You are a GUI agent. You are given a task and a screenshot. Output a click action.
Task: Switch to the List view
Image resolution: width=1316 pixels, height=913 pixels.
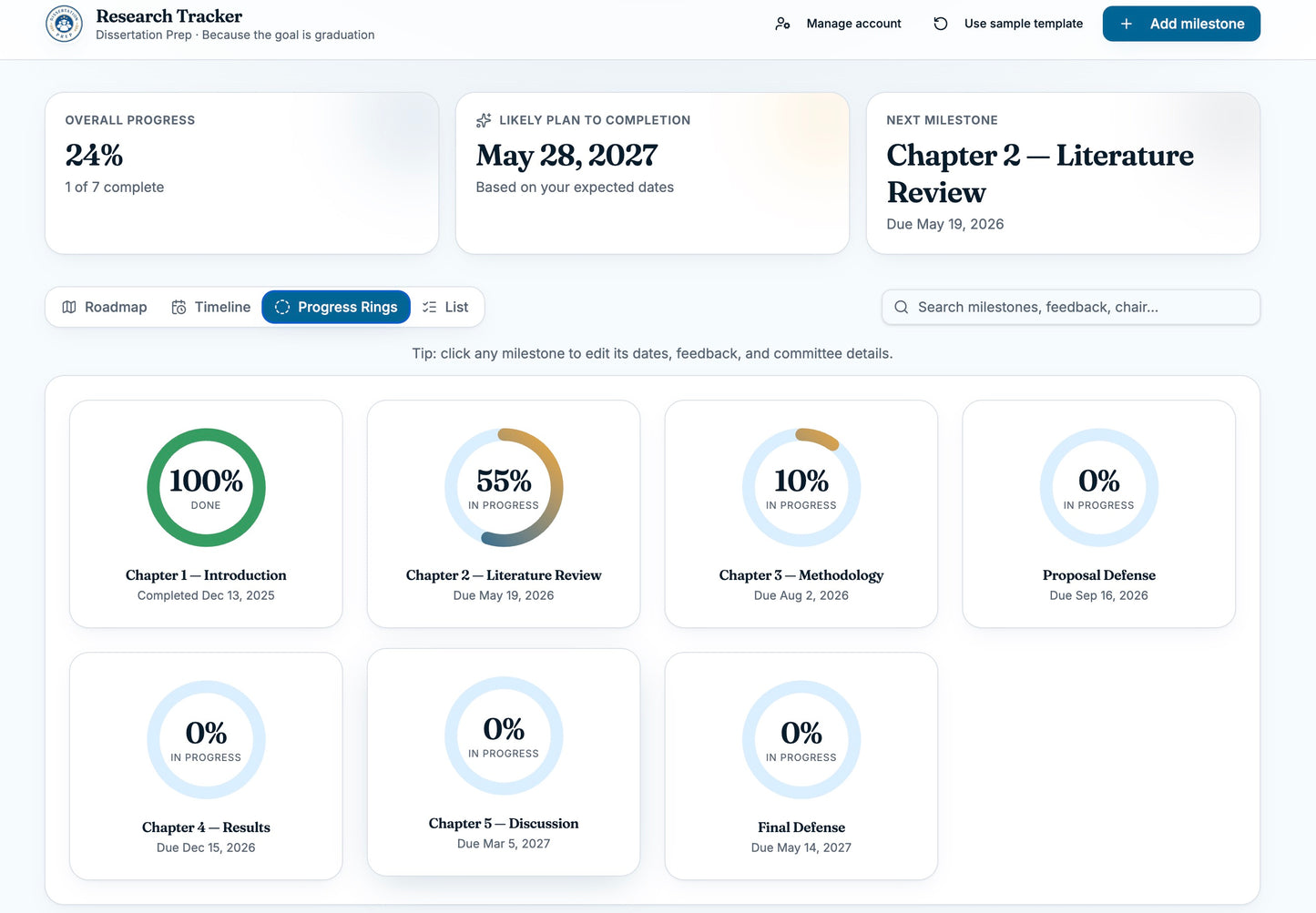(x=445, y=308)
